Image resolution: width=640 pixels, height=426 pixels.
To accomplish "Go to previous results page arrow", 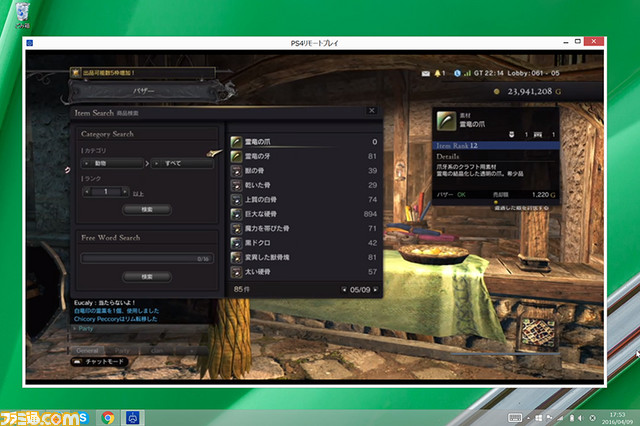I will (344, 290).
